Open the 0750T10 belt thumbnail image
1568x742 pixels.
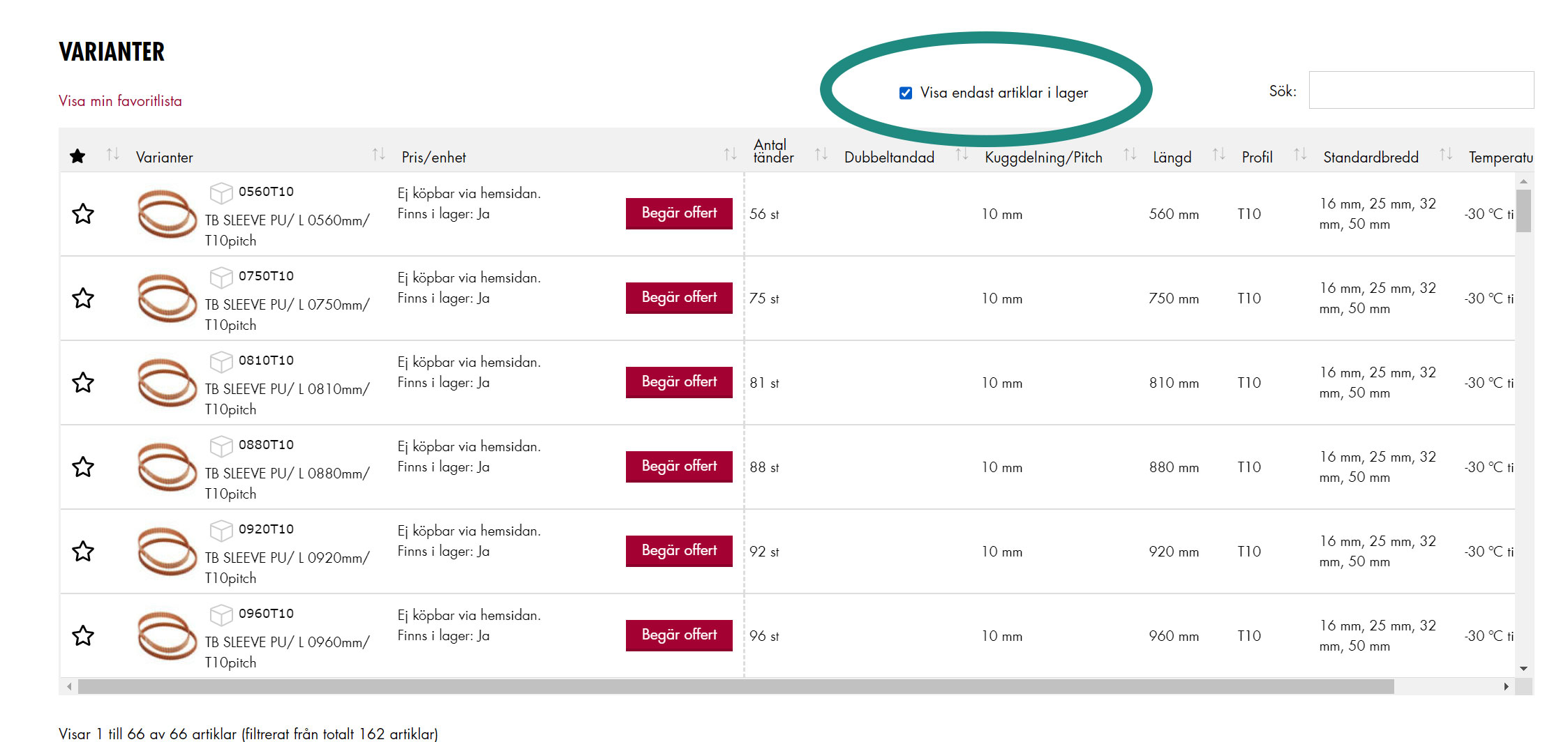click(x=167, y=298)
